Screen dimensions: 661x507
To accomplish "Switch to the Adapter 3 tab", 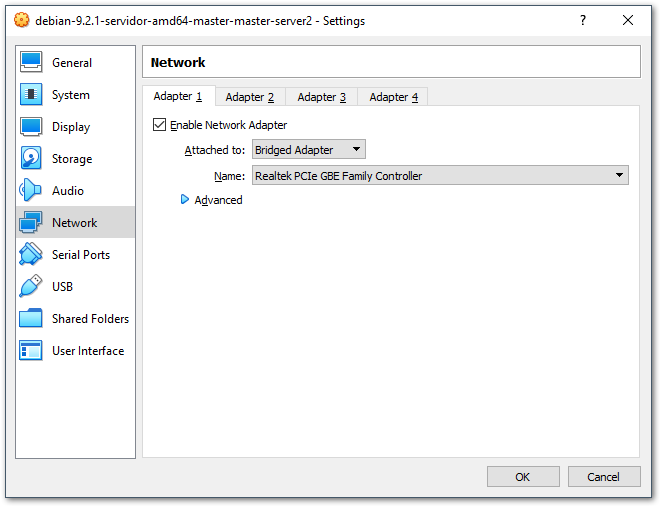I will [x=321, y=97].
